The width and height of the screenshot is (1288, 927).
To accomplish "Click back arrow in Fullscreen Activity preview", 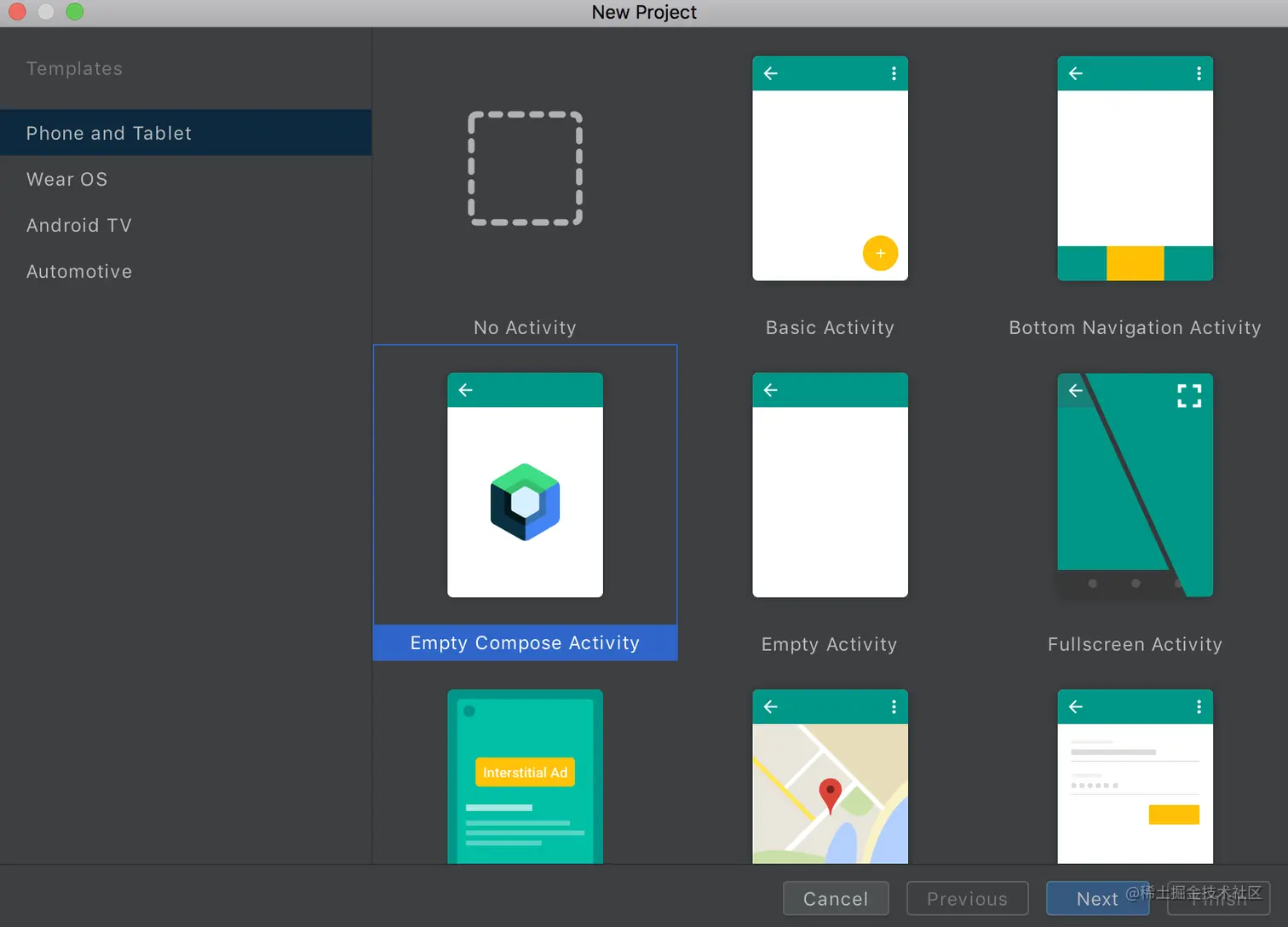I will click(x=1076, y=390).
